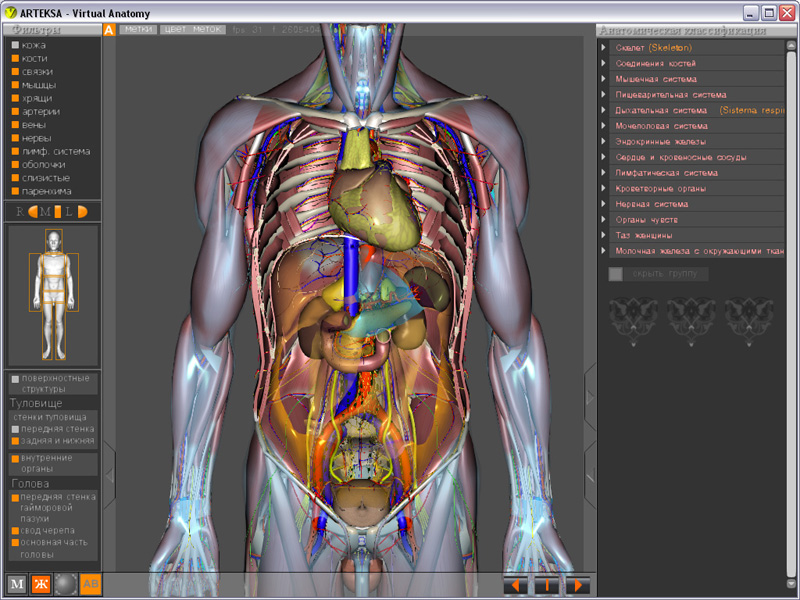Screen dimensions: 800x600
Task: Expand the Дыхательная система node arrow
Action: [604, 110]
